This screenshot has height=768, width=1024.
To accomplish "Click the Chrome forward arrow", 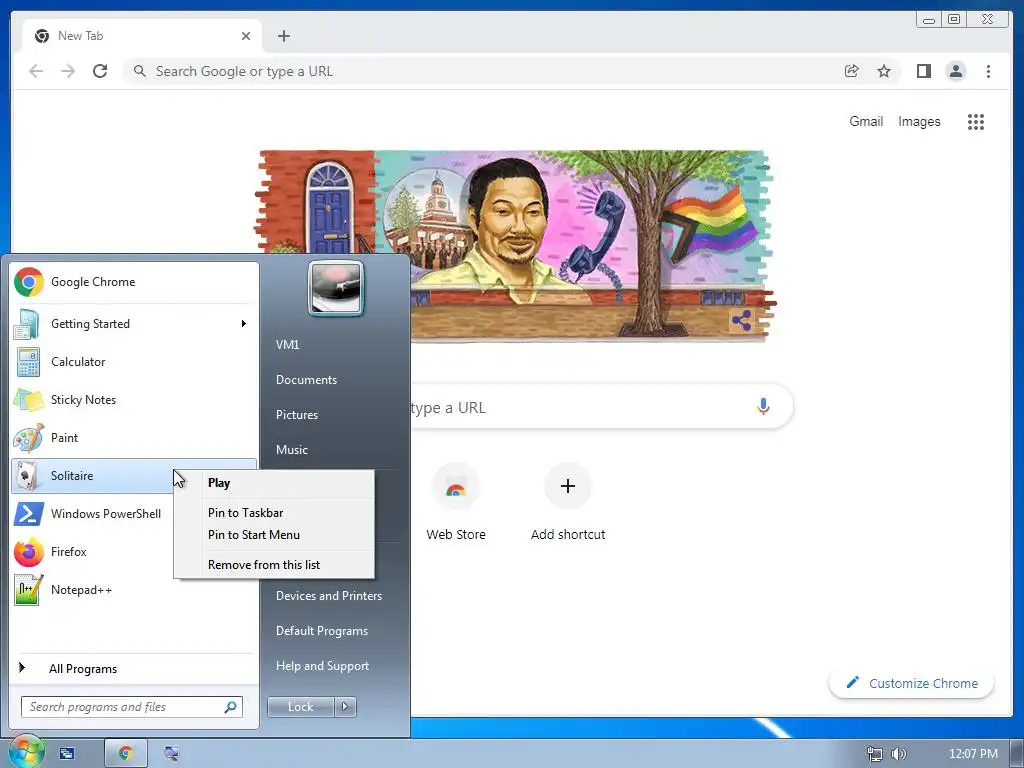I will pyautogui.click(x=68, y=71).
